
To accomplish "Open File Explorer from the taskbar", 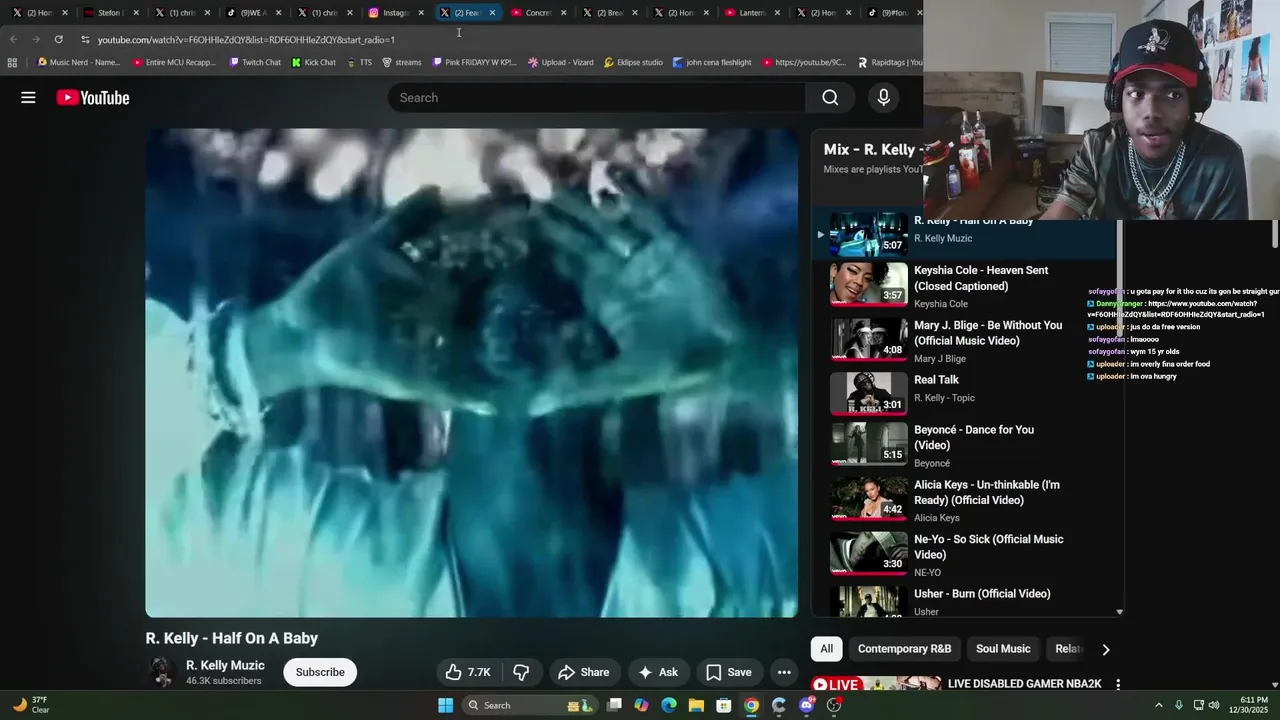I will pos(696,705).
